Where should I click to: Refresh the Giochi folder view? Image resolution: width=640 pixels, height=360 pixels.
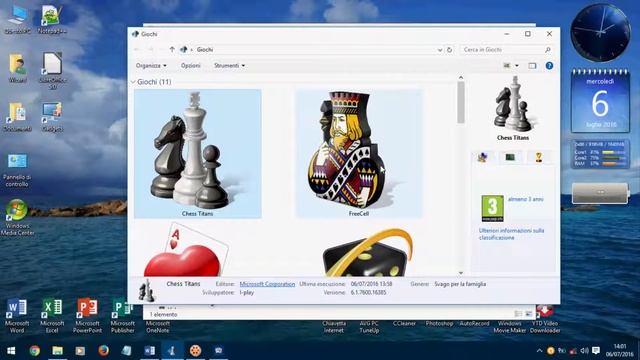coord(449,49)
